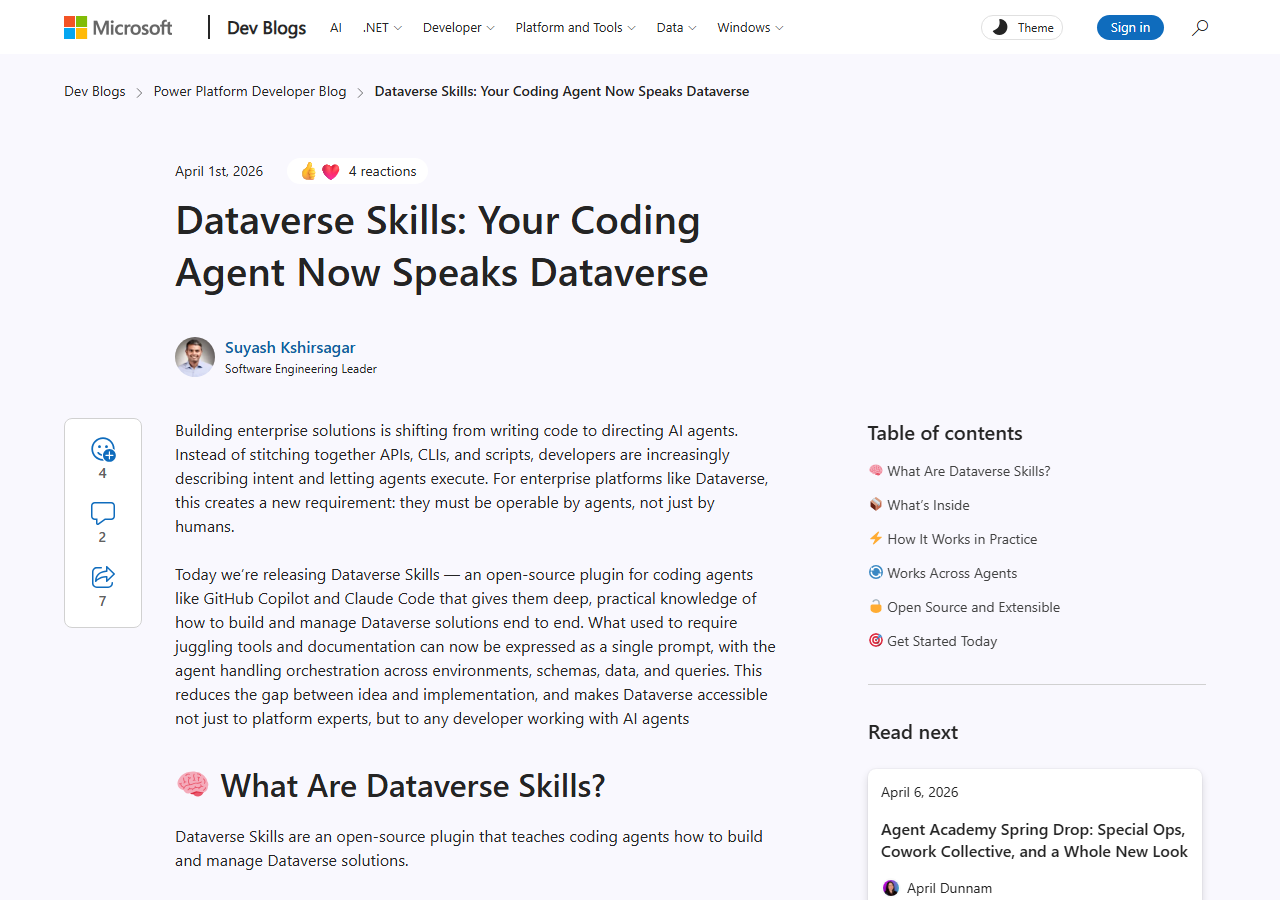Expand the Platform and Tools dropdown
1280x900 pixels.
point(575,27)
